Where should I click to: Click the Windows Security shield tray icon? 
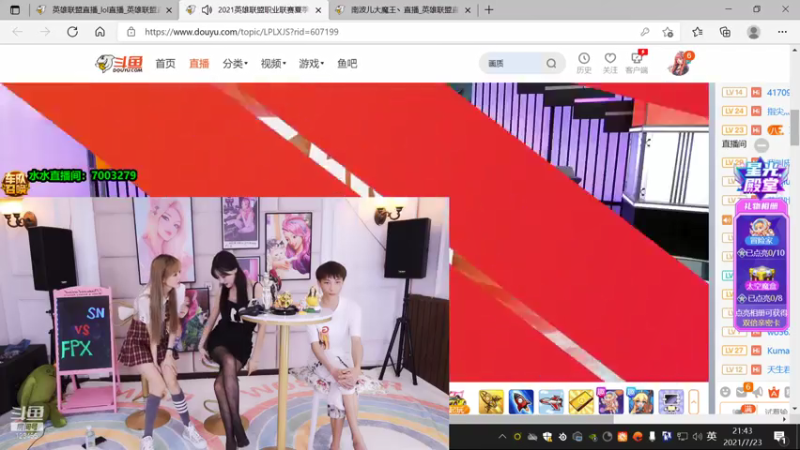pos(547,437)
